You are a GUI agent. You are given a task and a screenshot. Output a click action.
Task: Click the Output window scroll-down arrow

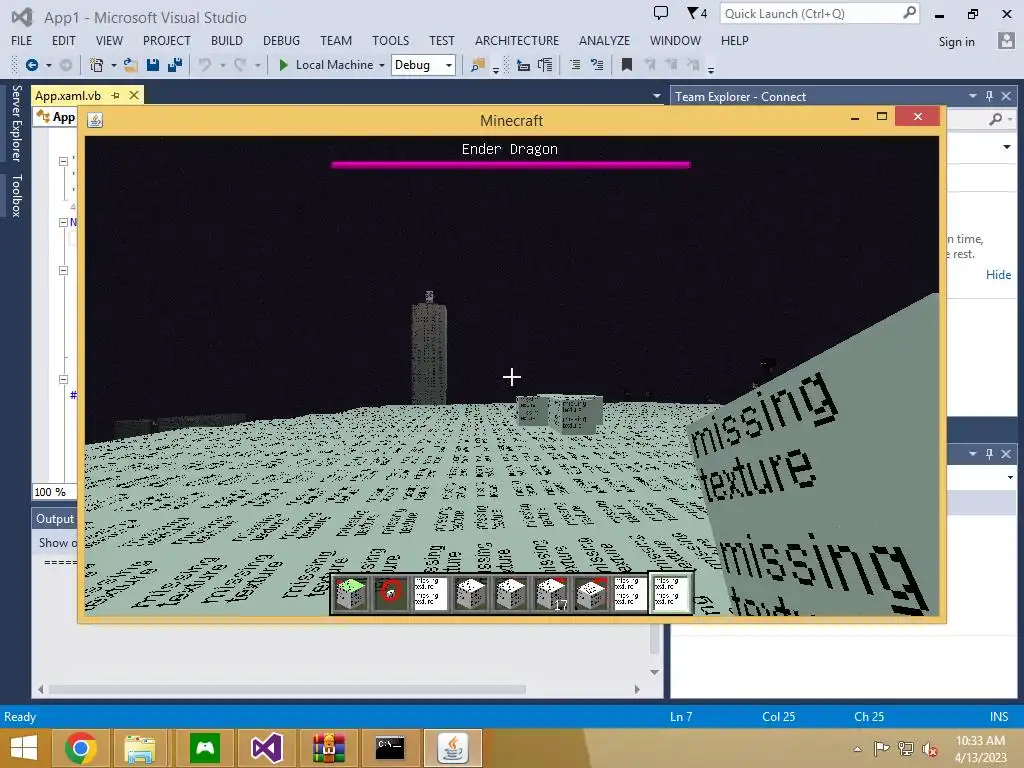pyautogui.click(x=654, y=671)
